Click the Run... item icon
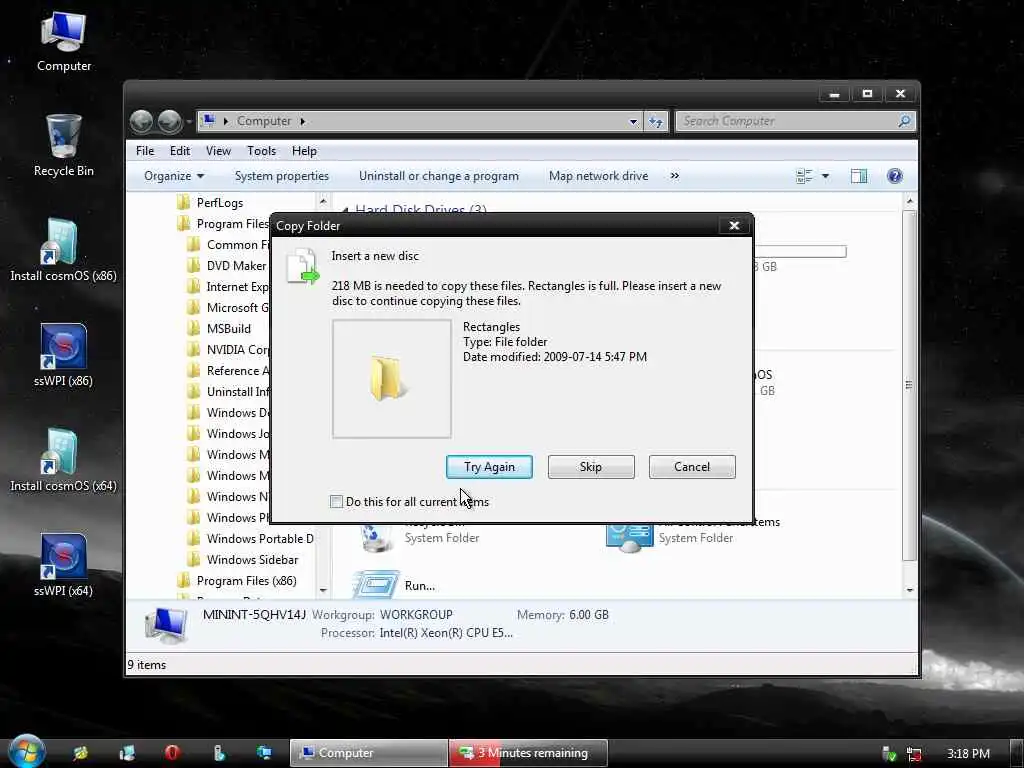Screen dimensions: 1024x768 coord(375,585)
